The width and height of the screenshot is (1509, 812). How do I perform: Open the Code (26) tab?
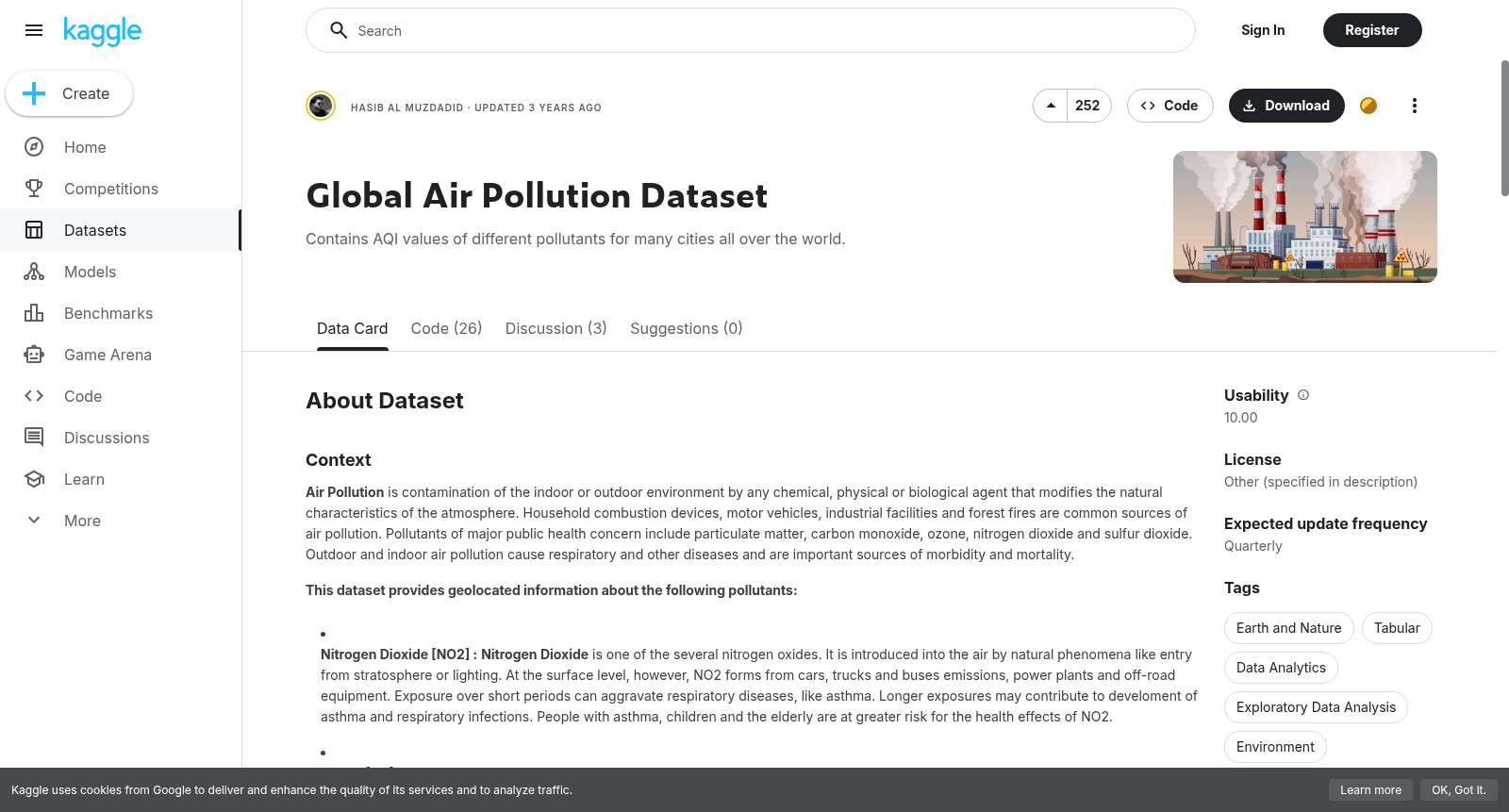pyautogui.click(x=446, y=328)
